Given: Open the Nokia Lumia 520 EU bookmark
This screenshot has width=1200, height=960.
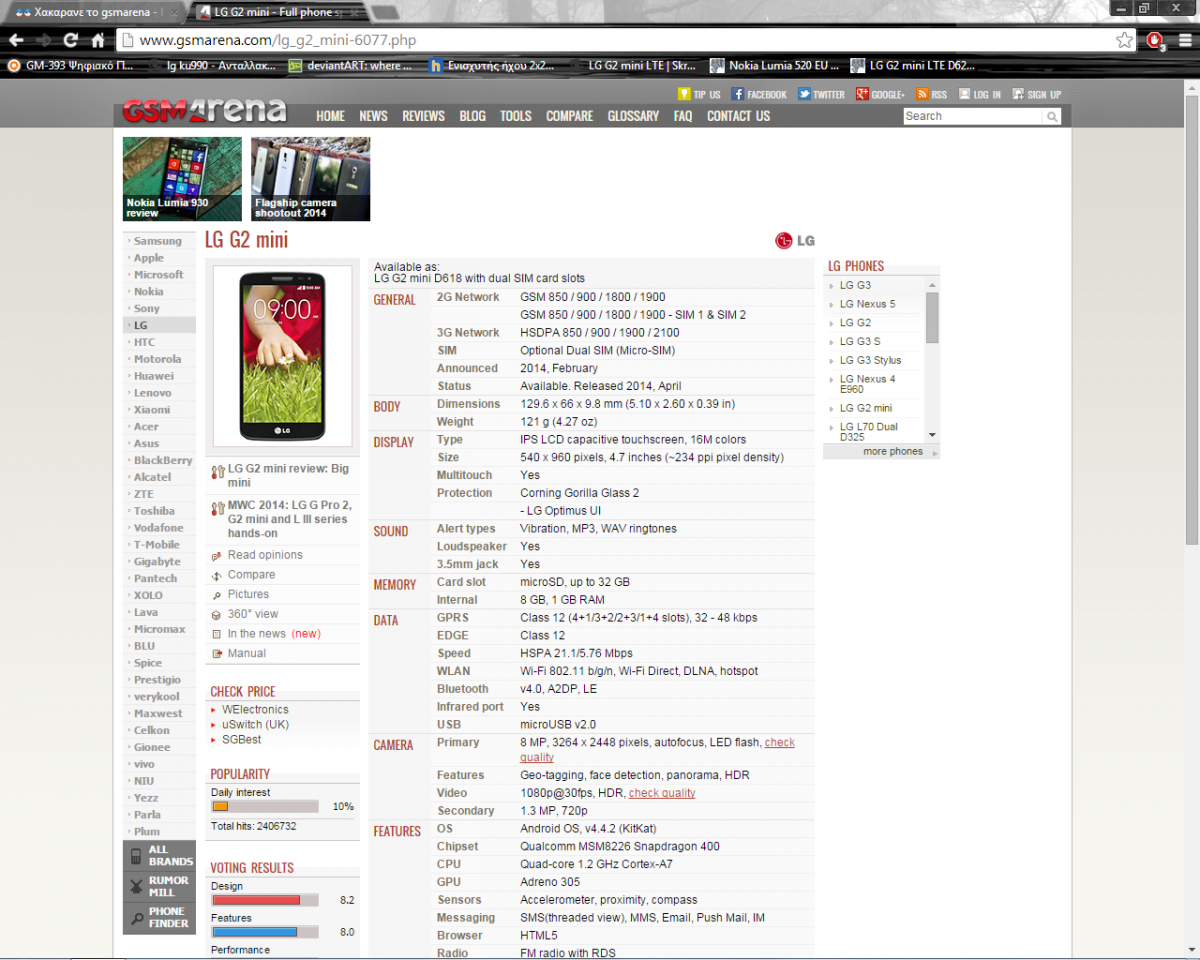Looking at the screenshot, I should (775, 66).
